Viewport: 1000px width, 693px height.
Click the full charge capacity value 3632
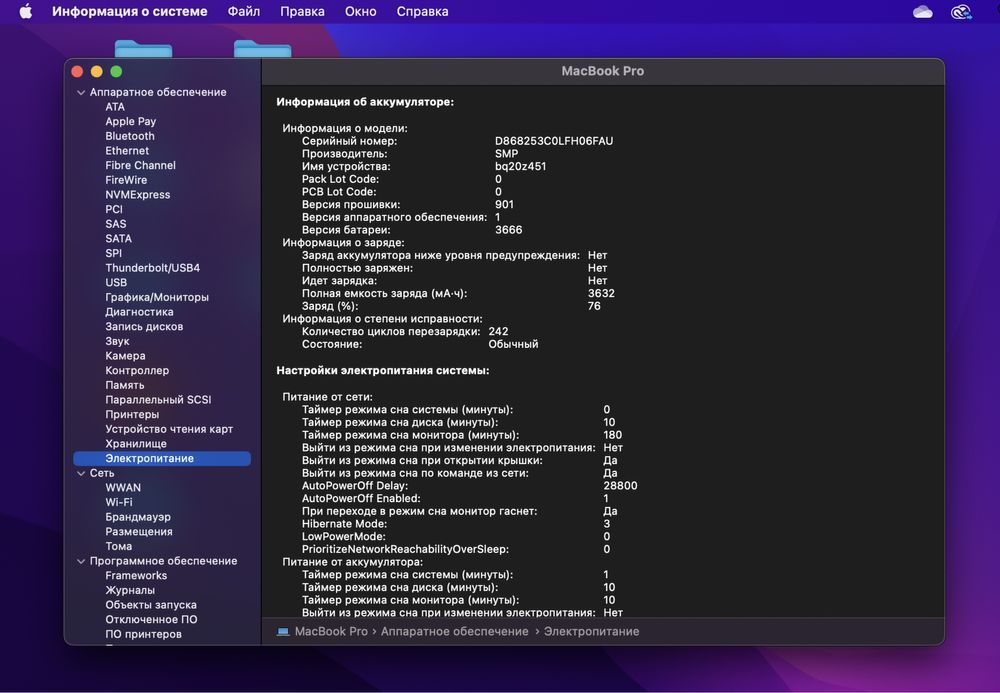(601, 294)
